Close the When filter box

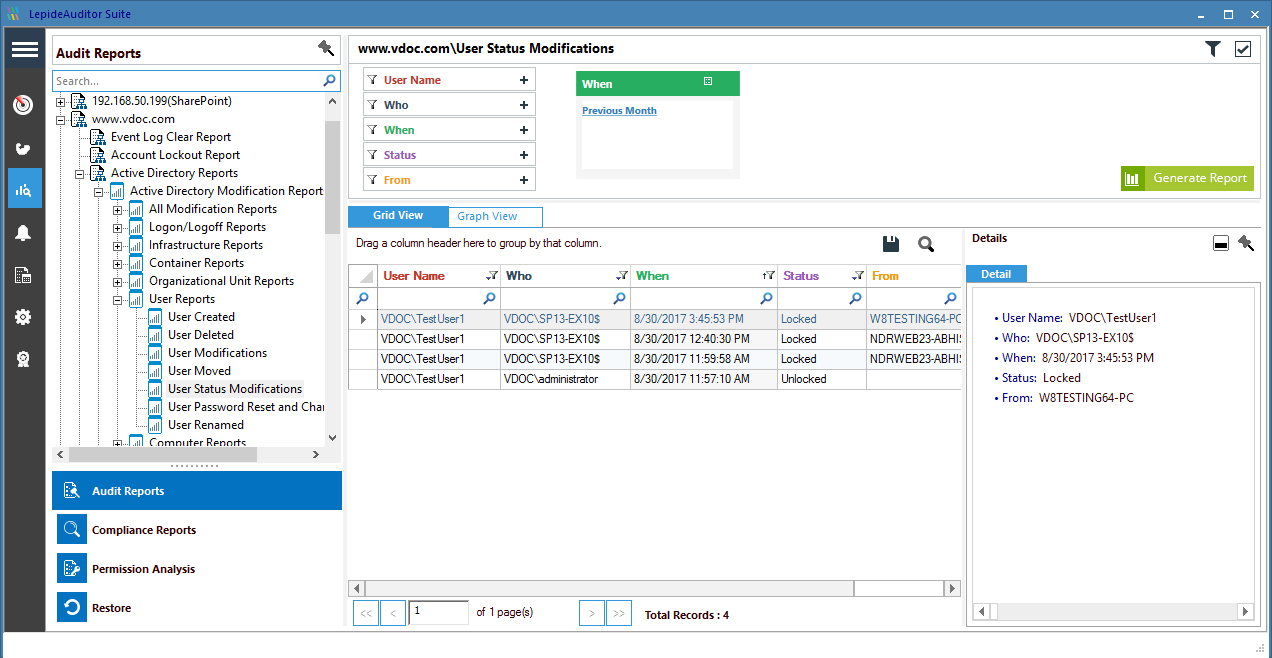708,82
